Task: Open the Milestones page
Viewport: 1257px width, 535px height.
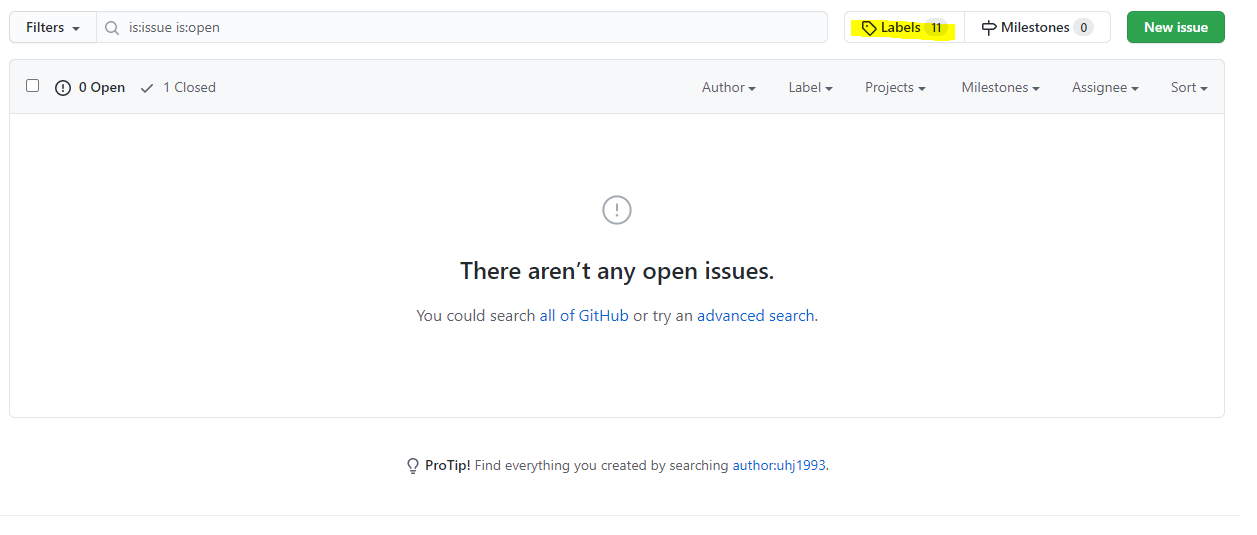Action: (x=1037, y=27)
